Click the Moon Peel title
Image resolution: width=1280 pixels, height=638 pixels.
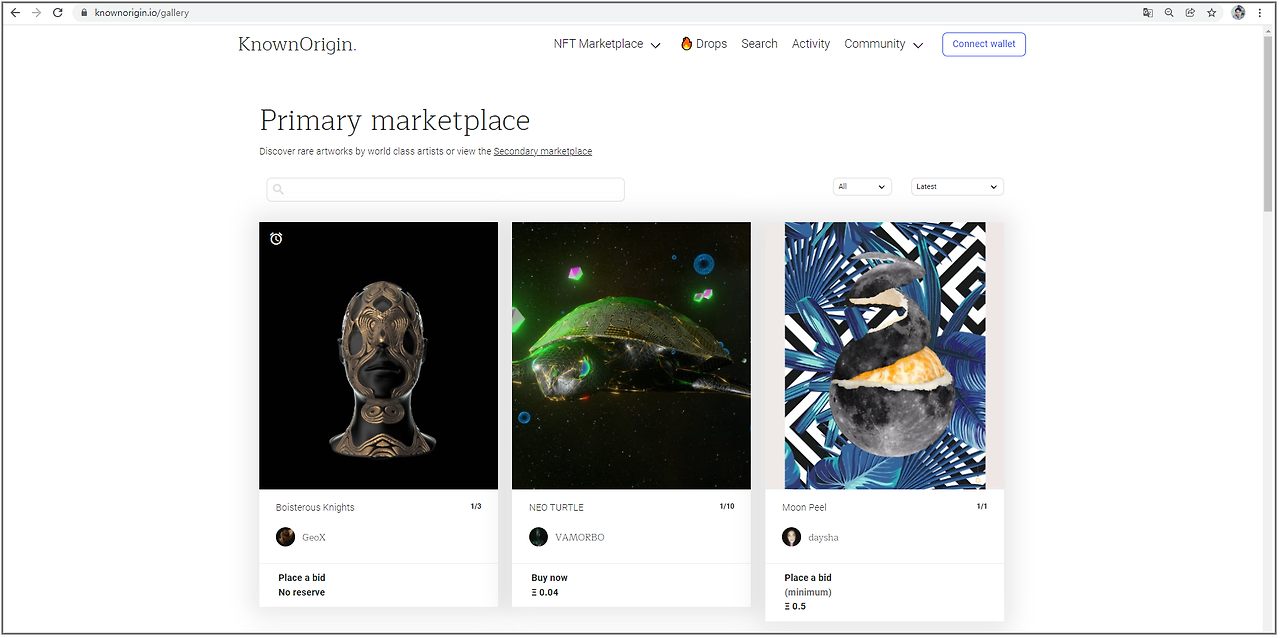pyautogui.click(x=804, y=508)
